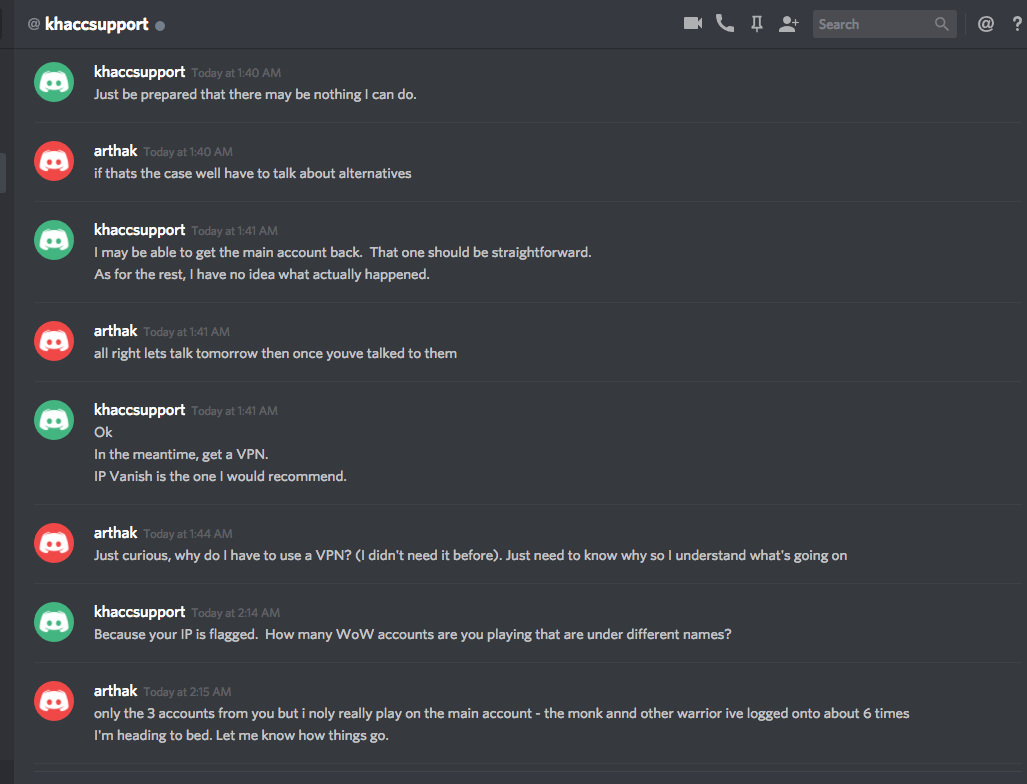Open pinned messages
This screenshot has width=1027, height=784.
click(x=757, y=24)
